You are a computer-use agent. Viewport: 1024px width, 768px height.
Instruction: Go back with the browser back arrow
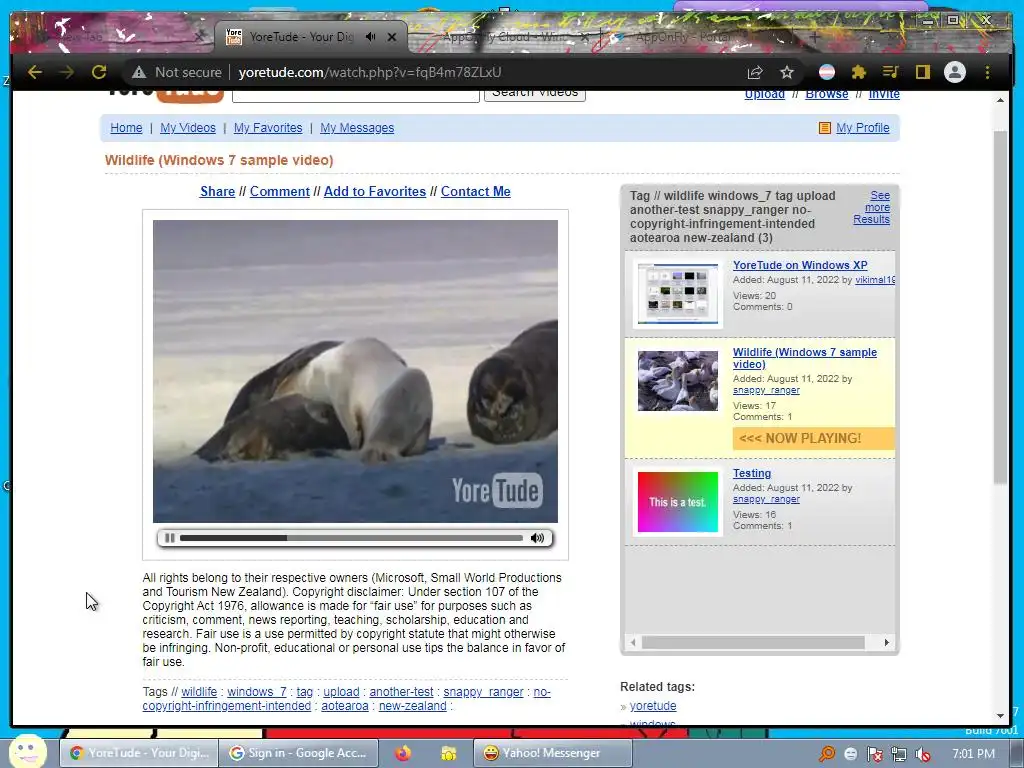coord(35,72)
